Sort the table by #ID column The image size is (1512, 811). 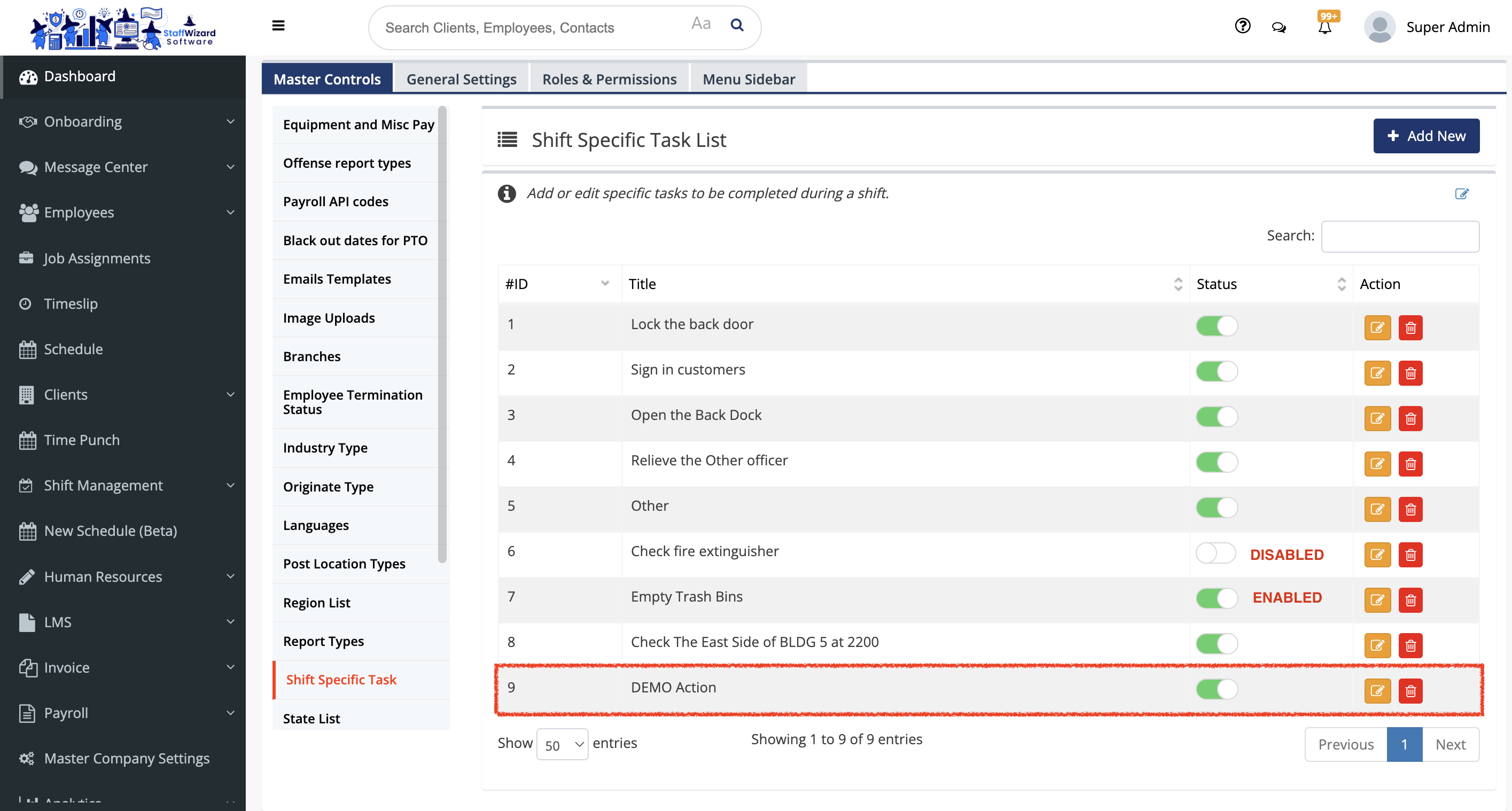[x=559, y=284]
